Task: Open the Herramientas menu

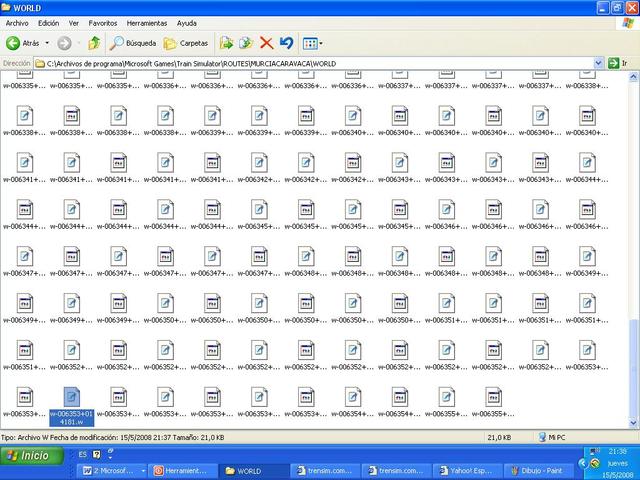Action: point(146,22)
